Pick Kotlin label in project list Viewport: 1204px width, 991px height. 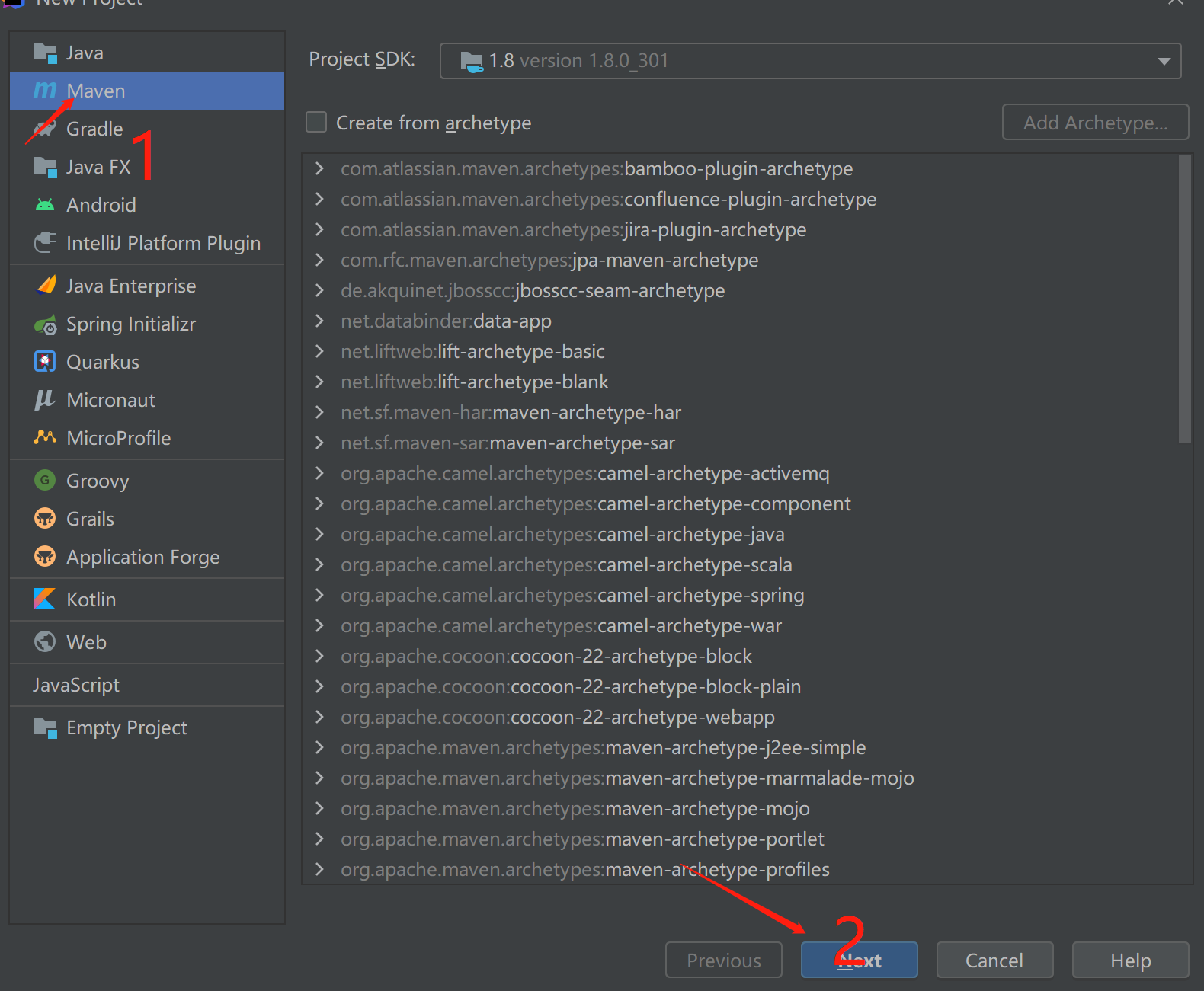tap(91, 599)
